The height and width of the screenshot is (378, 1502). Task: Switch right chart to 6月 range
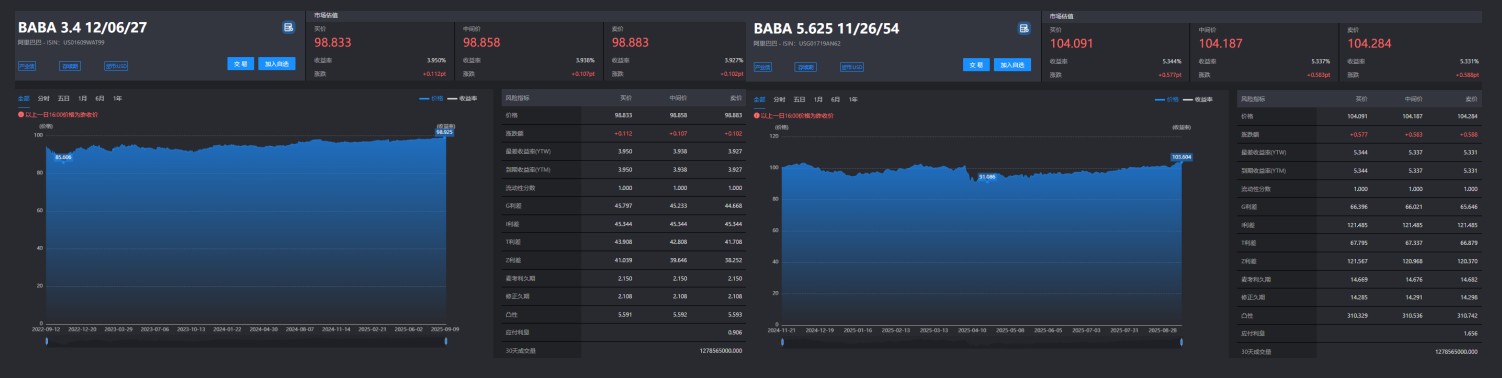coord(836,99)
